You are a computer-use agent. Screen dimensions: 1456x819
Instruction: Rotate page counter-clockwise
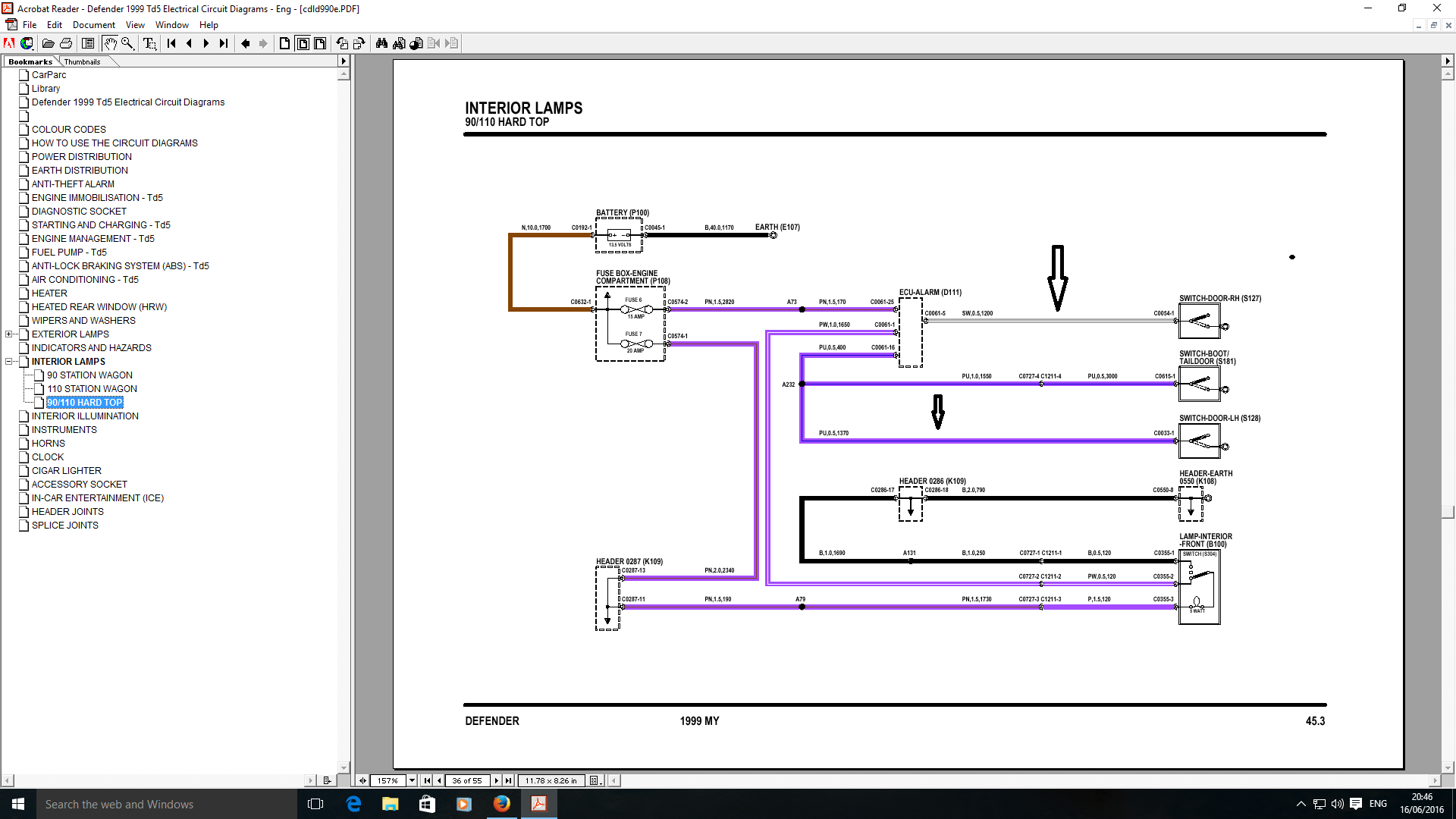342,43
